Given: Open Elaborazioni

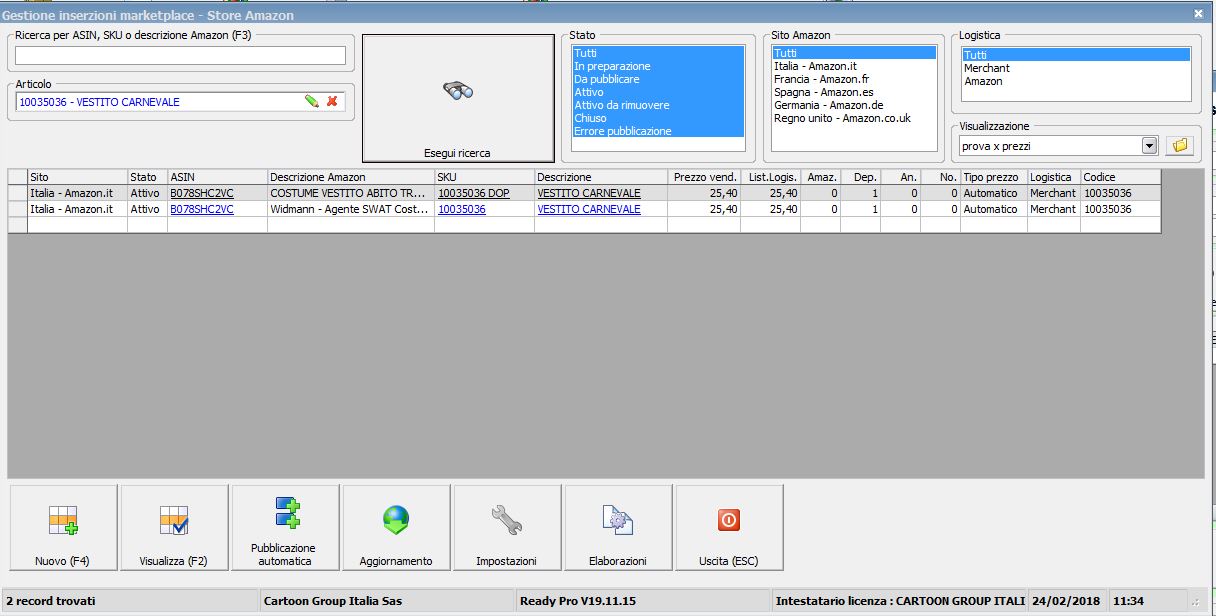Looking at the screenshot, I should click(618, 528).
